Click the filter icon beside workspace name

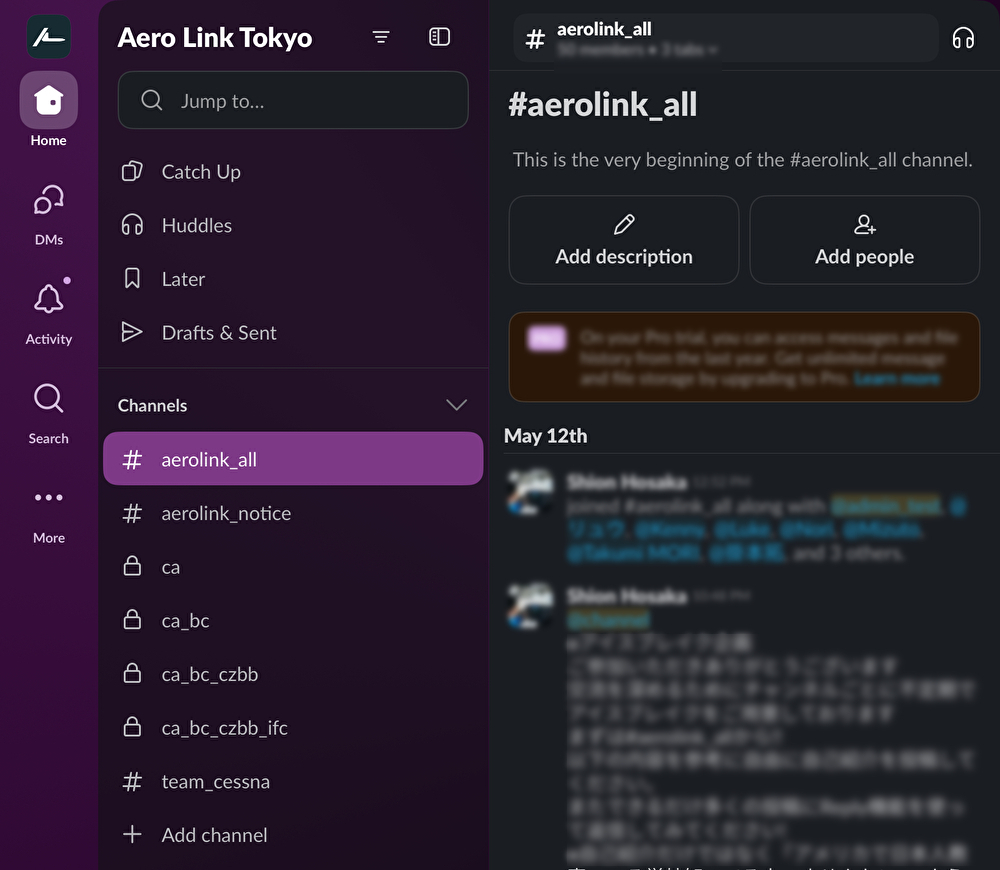(x=380, y=37)
